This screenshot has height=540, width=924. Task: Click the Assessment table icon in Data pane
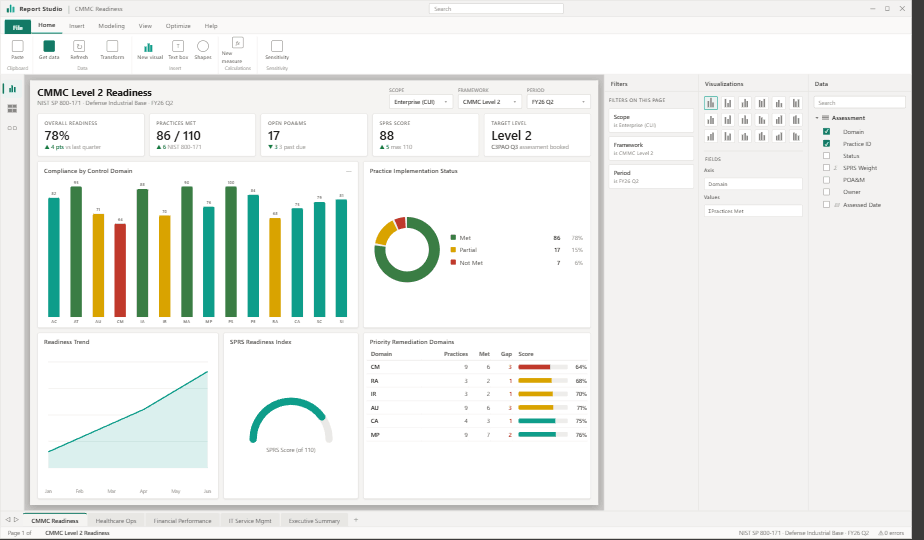click(826, 118)
